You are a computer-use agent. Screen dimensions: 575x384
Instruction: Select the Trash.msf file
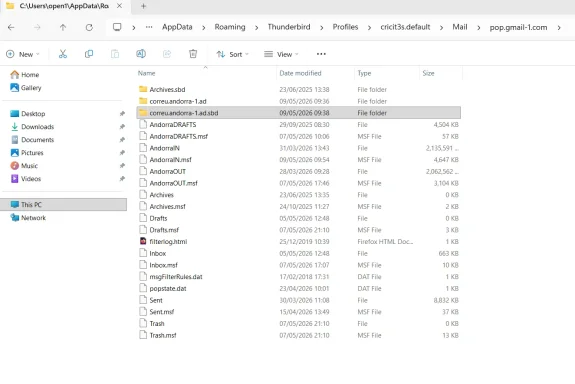click(299, 336)
